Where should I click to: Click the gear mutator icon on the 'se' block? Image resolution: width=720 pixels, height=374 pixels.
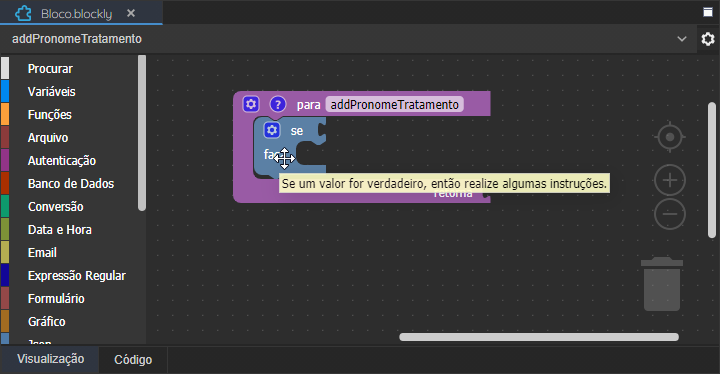point(272,130)
